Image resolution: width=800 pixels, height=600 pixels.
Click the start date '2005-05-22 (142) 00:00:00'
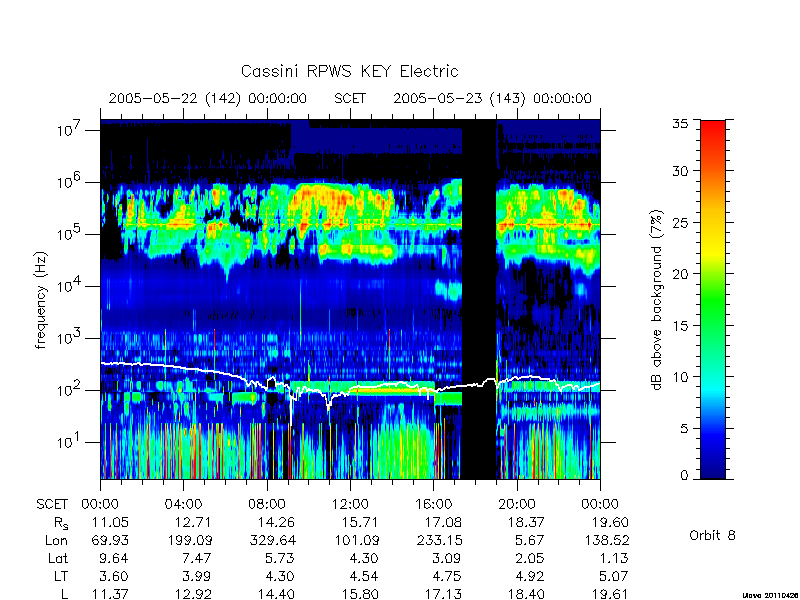click(x=208, y=98)
